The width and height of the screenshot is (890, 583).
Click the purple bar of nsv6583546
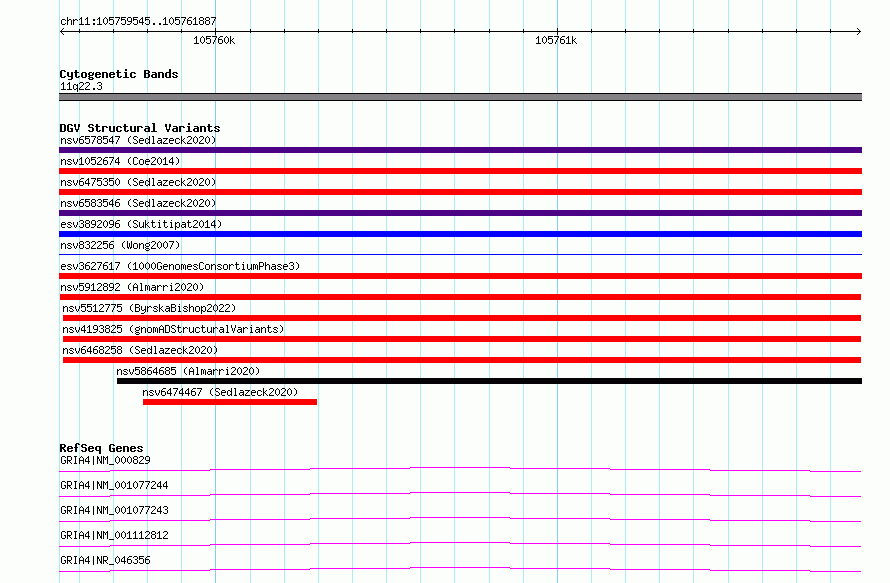click(460, 213)
